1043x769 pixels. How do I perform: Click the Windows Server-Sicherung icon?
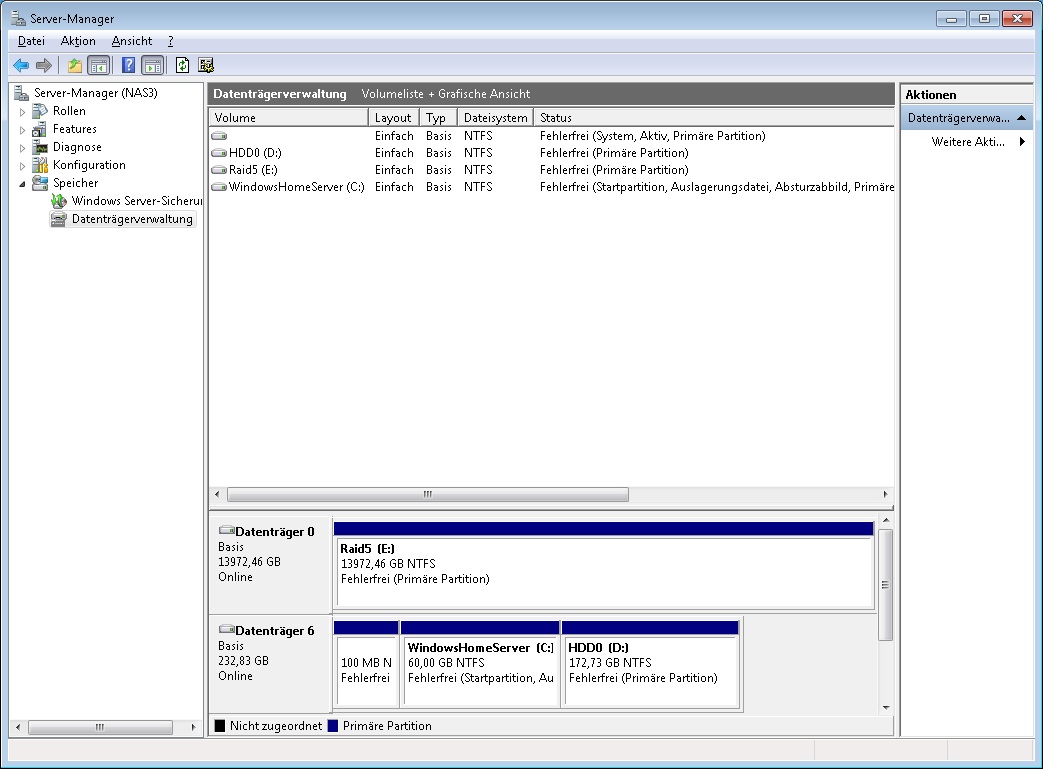click(x=59, y=201)
